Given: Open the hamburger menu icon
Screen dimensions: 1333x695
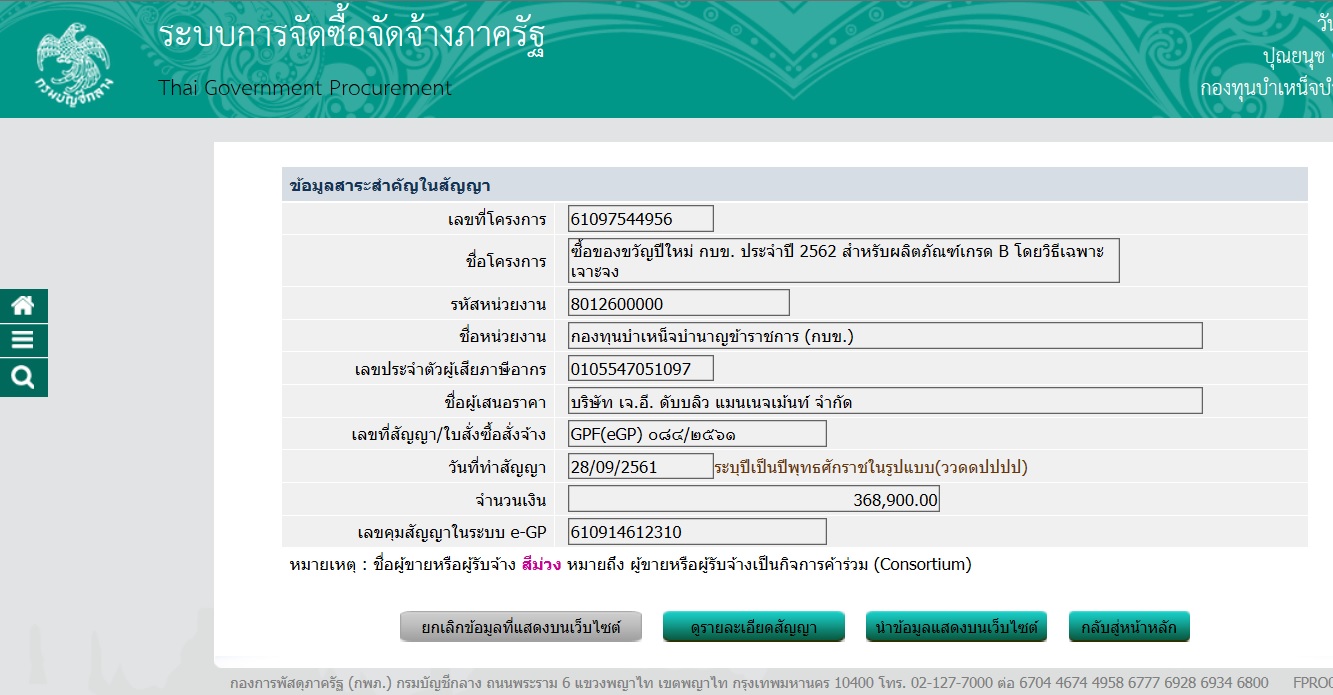Looking at the screenshot, I should 23,341.
